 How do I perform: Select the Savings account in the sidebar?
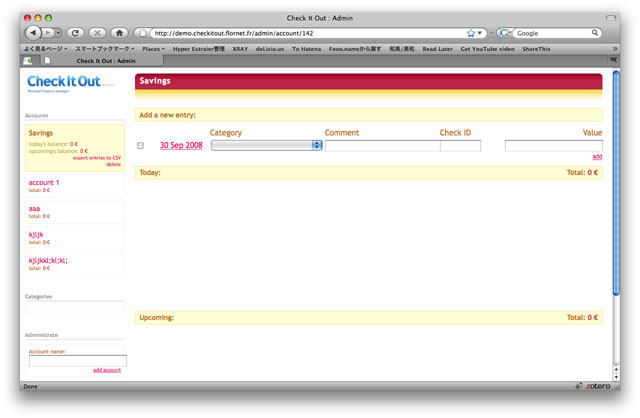coord(40,133)
